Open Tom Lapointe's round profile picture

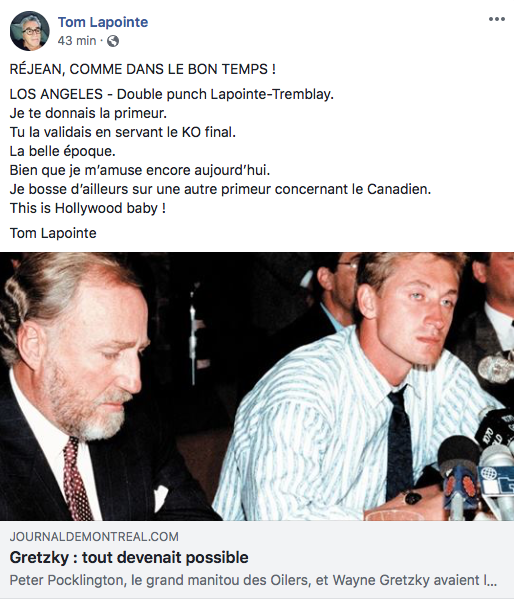[29, 31]
